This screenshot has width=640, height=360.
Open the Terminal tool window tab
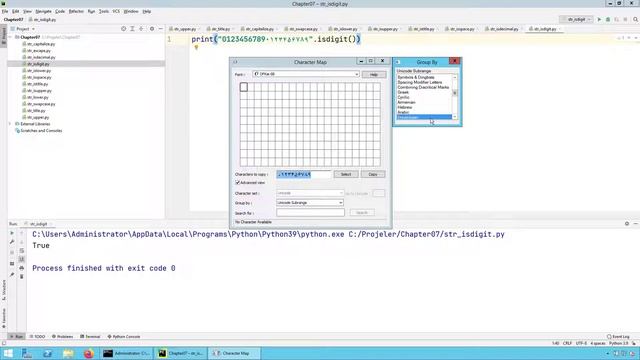pyautogui.click(x=90, y=337)
